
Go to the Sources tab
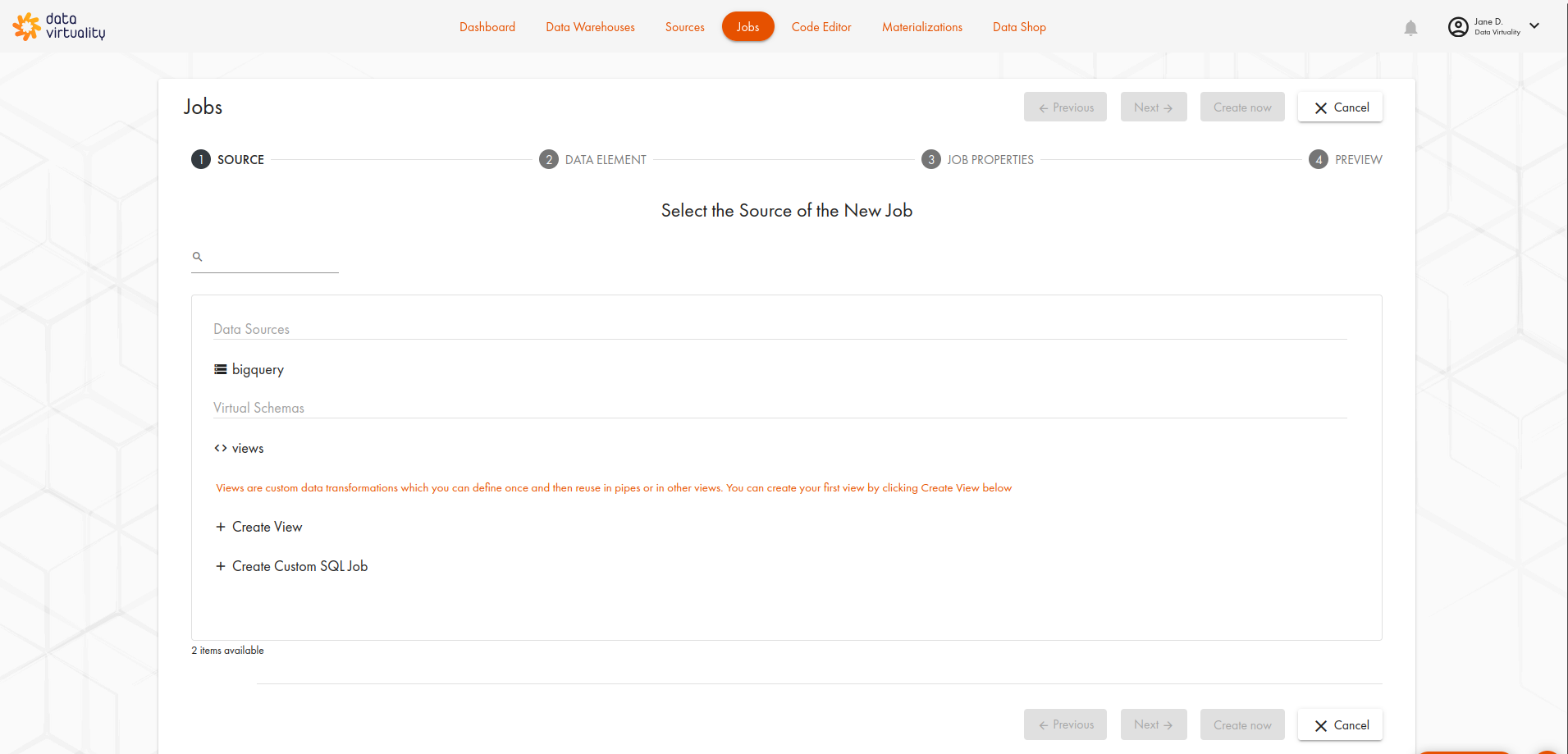tap(684, 27)
